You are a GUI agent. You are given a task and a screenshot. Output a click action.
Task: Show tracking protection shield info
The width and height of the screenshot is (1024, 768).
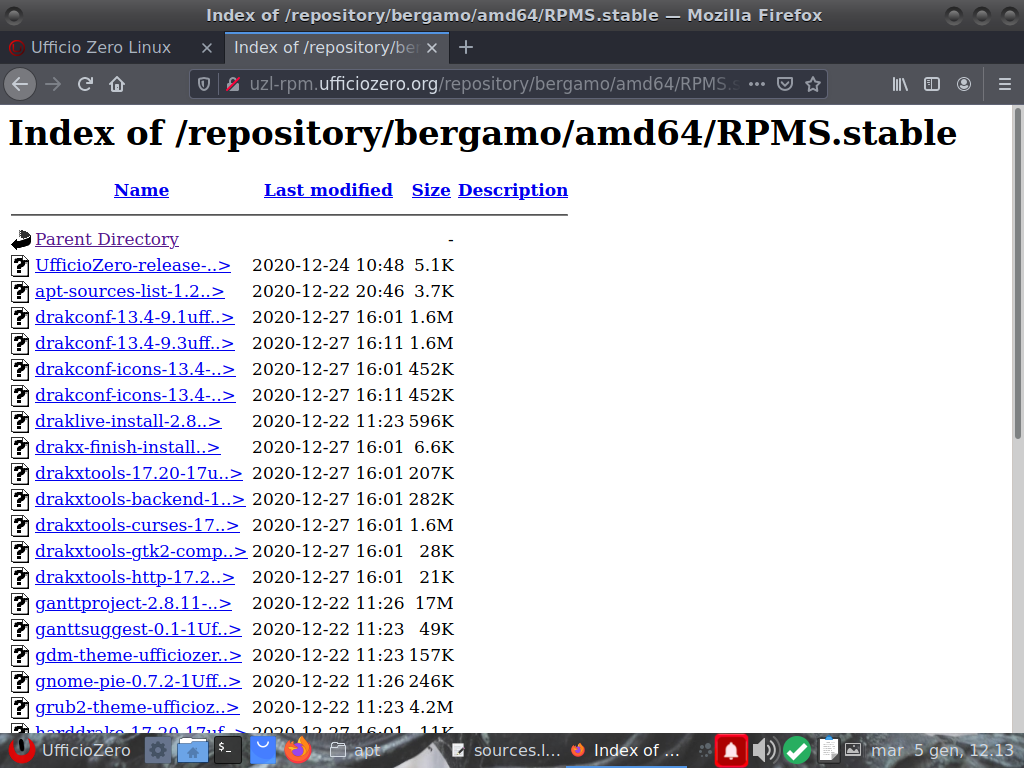[x=204, y=85]
